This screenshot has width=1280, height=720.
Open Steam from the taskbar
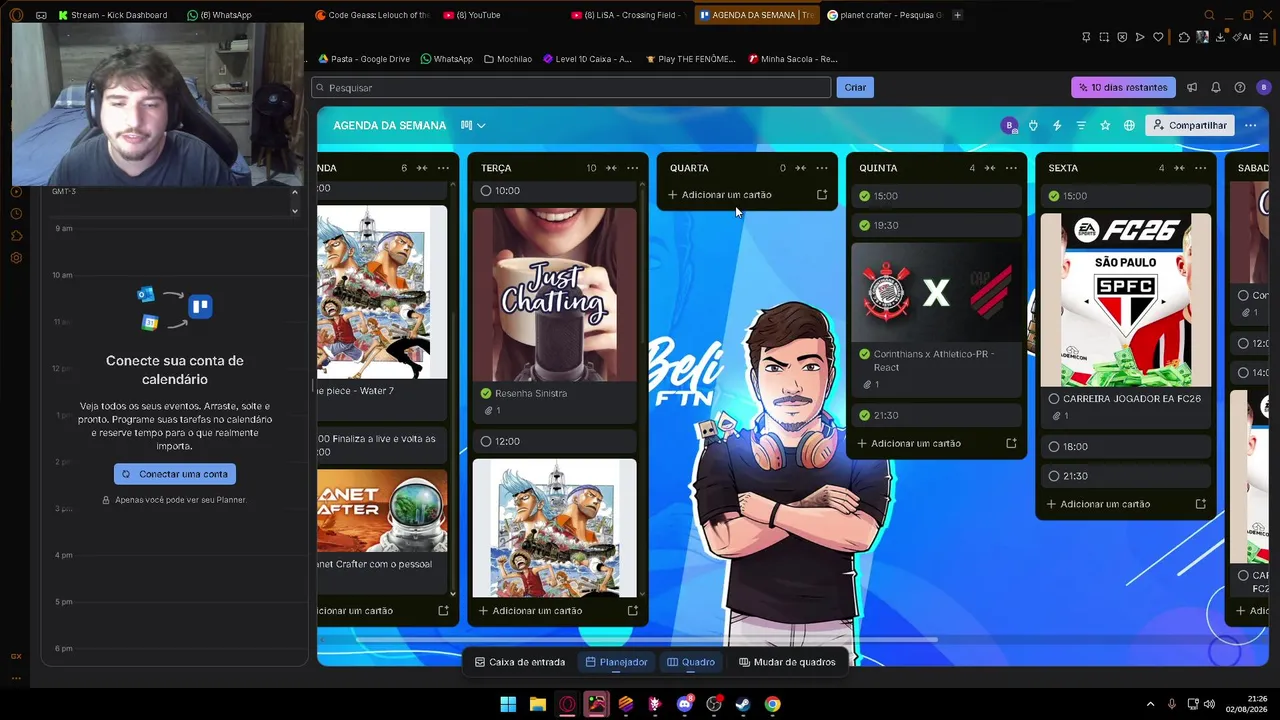pos(743,704)
